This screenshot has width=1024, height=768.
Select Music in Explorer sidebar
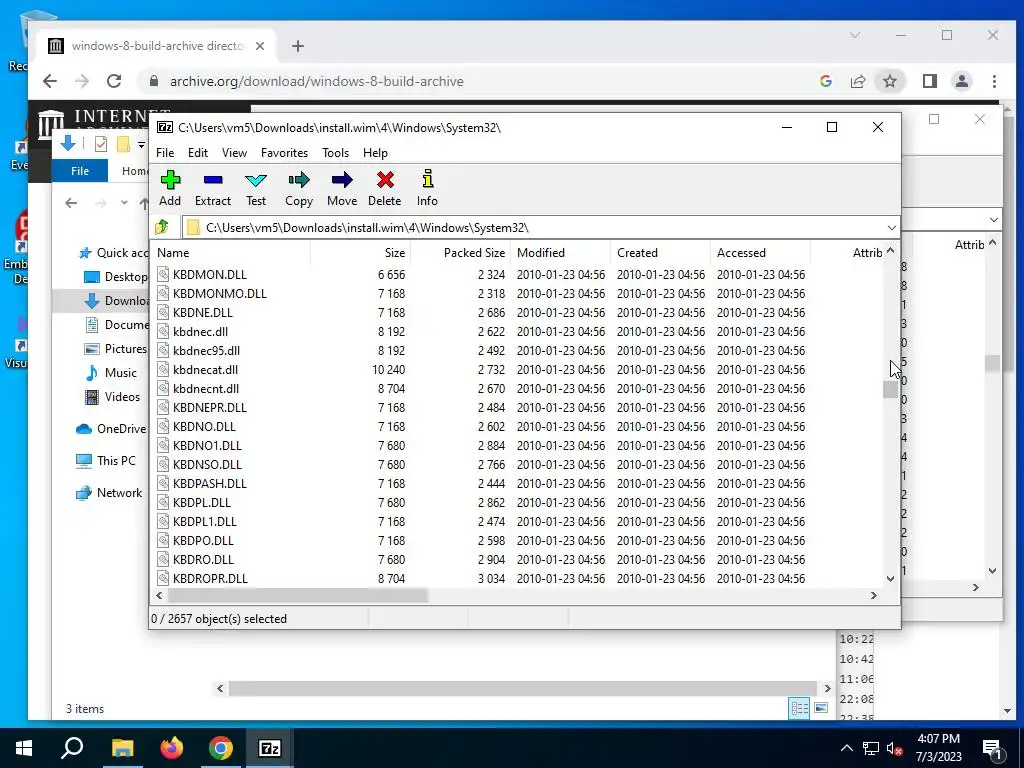coord(111,372)
